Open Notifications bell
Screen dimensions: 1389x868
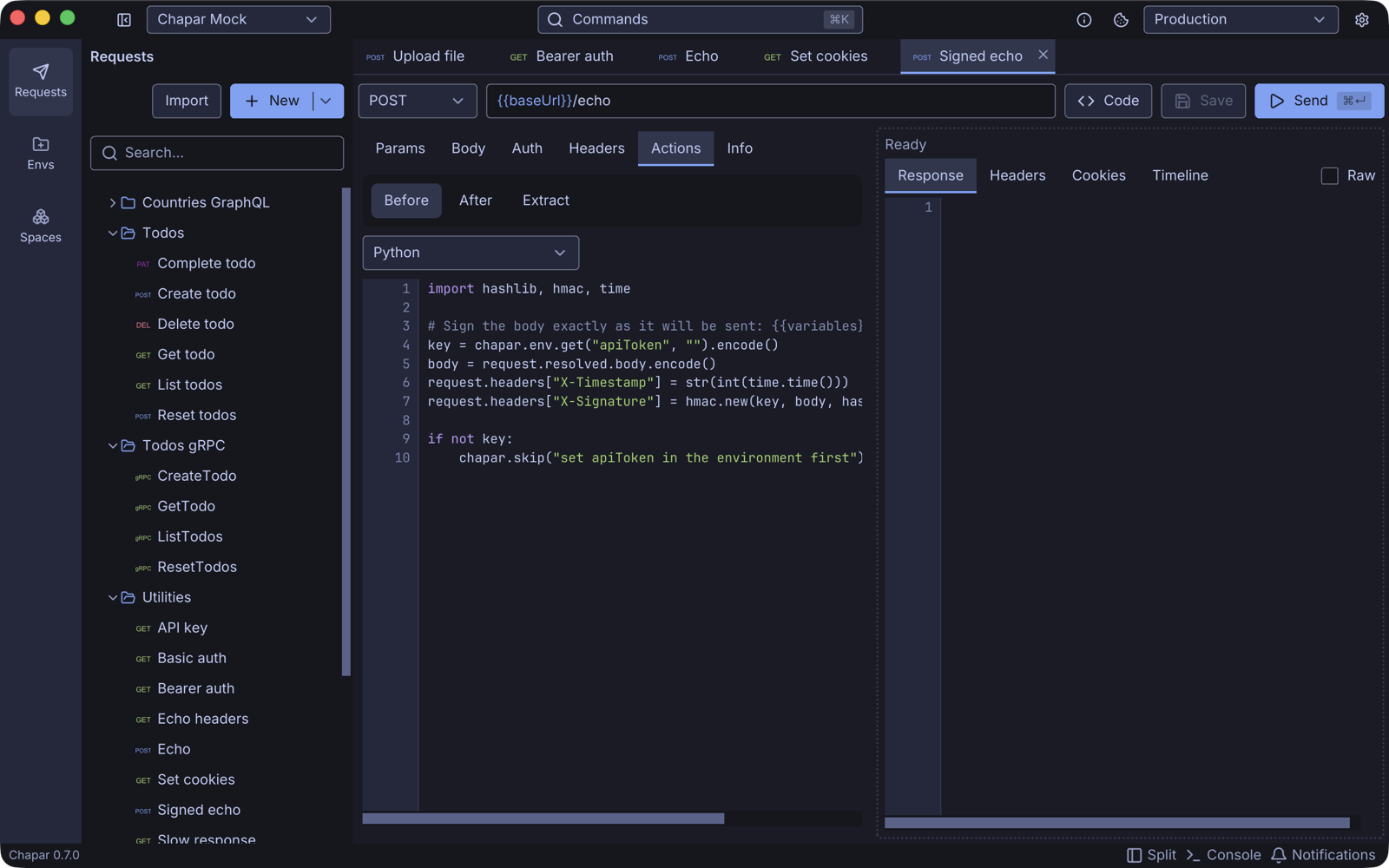point(1323,855)
